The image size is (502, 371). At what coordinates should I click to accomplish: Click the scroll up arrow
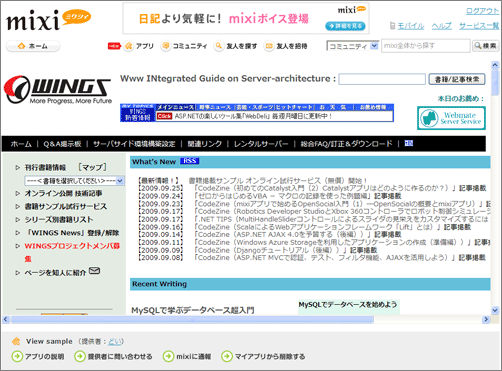495,65
